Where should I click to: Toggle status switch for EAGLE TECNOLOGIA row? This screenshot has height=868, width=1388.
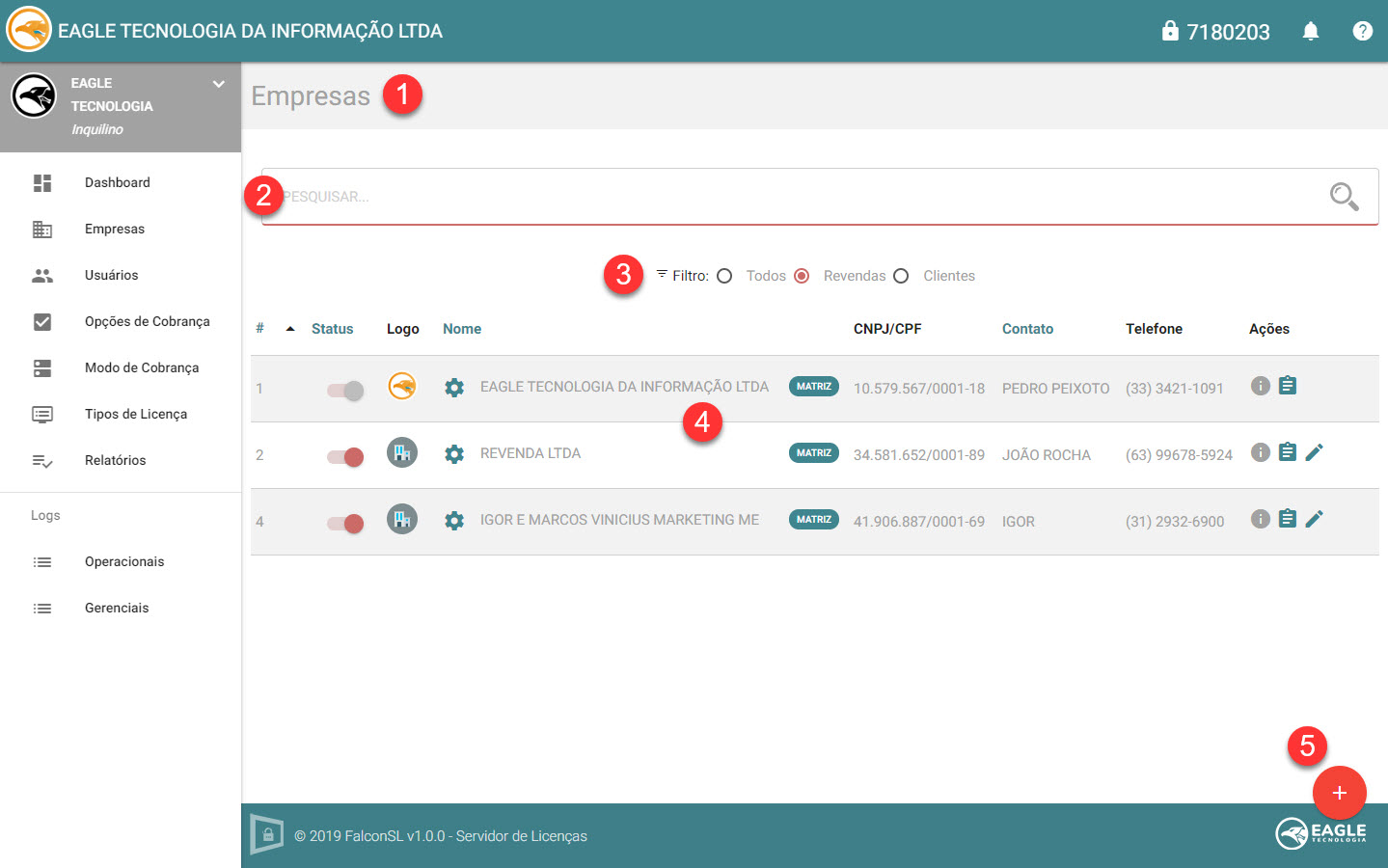pyautogui.click(x=345, y=390)
